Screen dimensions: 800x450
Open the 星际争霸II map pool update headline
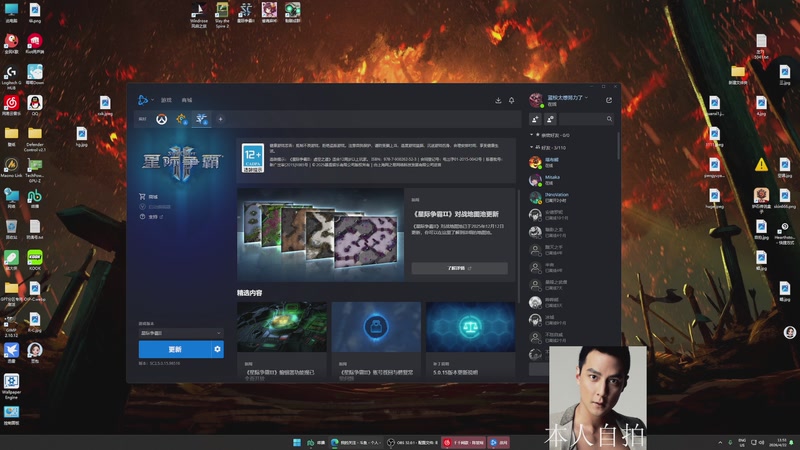coord(456,214)
